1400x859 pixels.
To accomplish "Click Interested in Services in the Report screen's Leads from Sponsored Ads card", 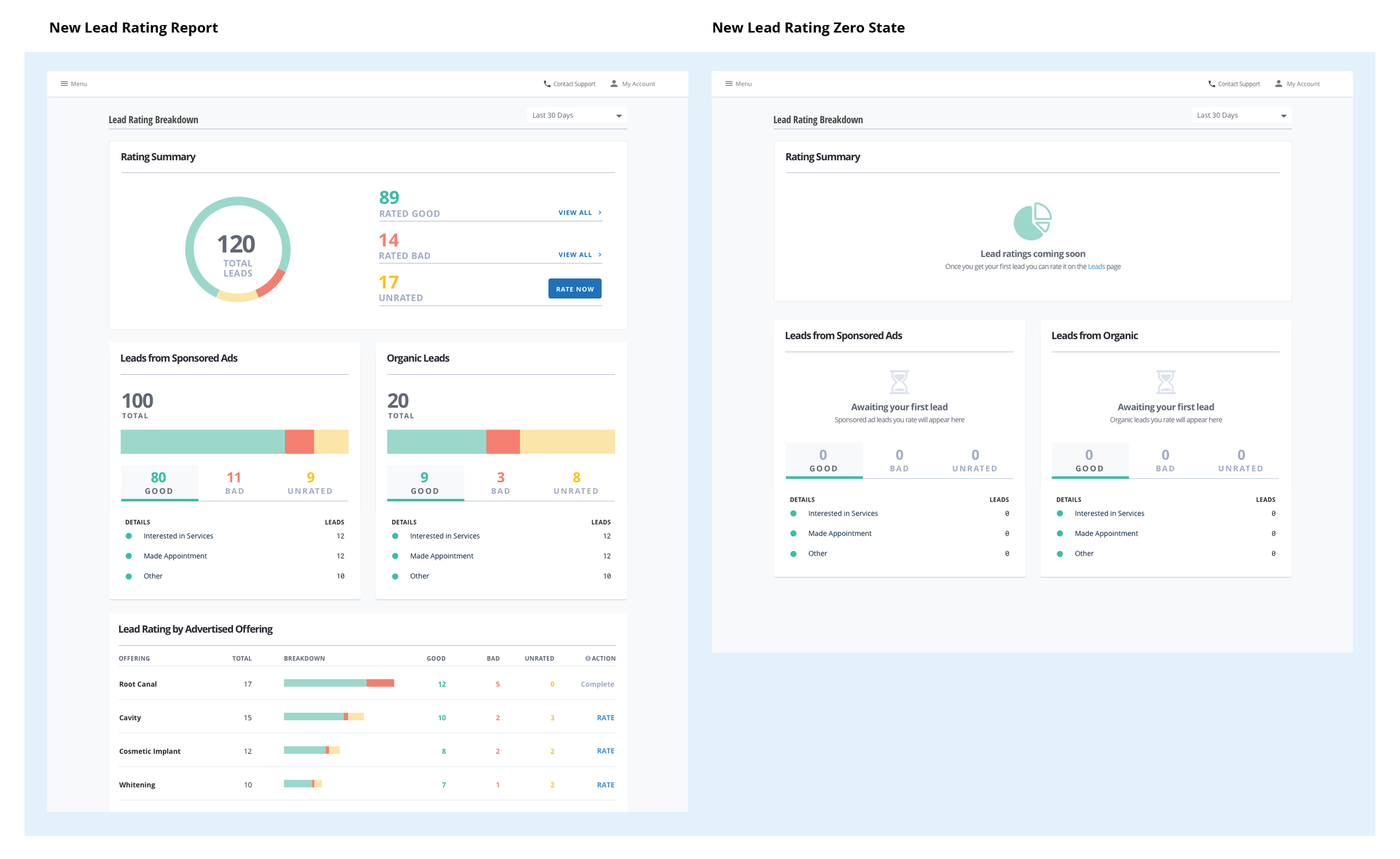I will pyautogui.click(x=179, y=536).
